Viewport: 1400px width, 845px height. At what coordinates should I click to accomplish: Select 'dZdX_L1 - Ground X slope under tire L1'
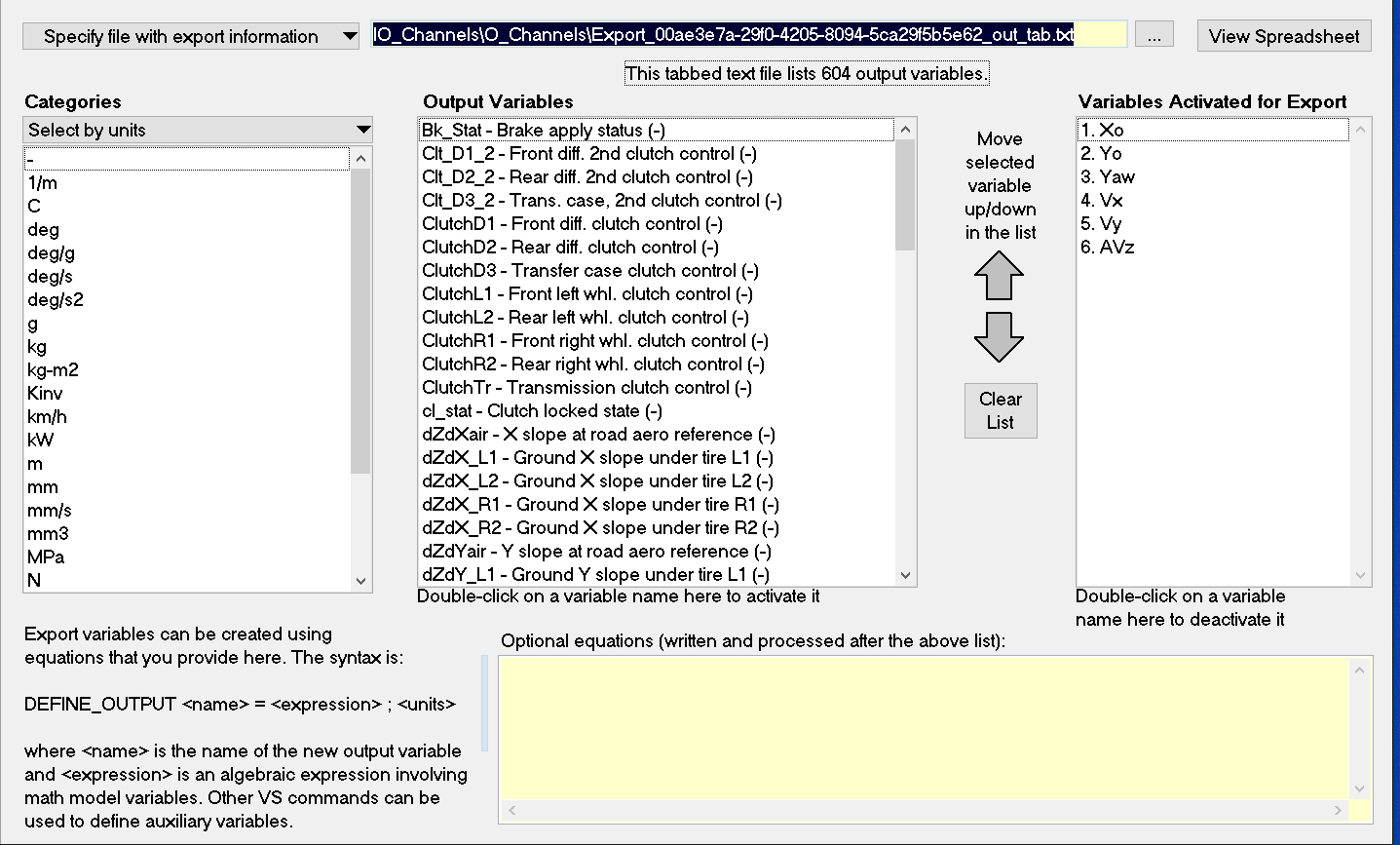657,457
